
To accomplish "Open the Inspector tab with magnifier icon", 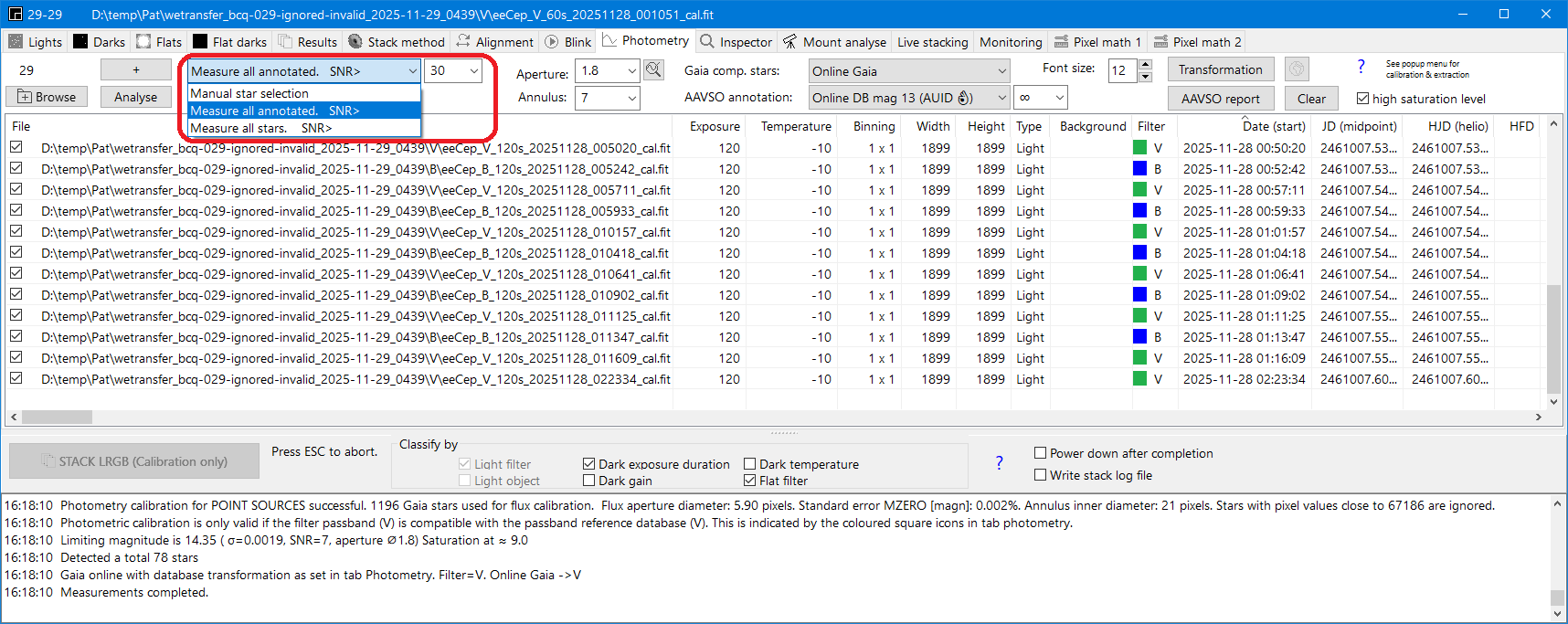I will point(736,42).
